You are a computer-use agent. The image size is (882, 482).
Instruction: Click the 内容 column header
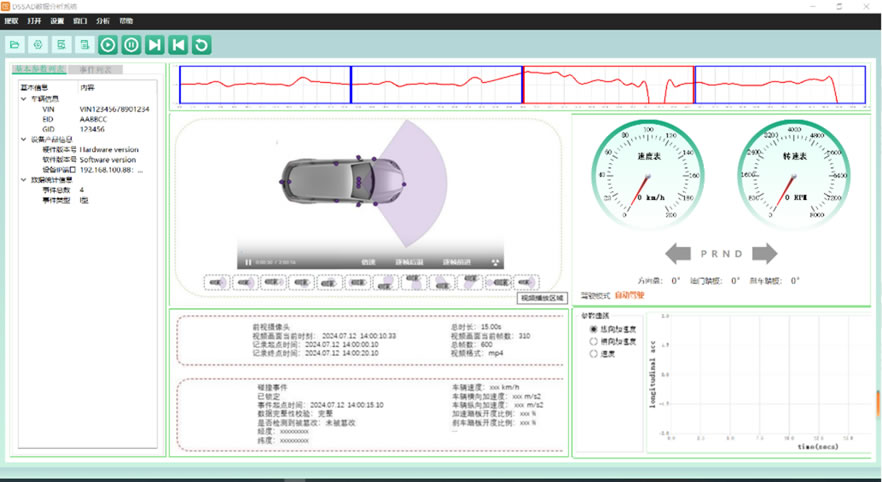click(x=87, y=88)
